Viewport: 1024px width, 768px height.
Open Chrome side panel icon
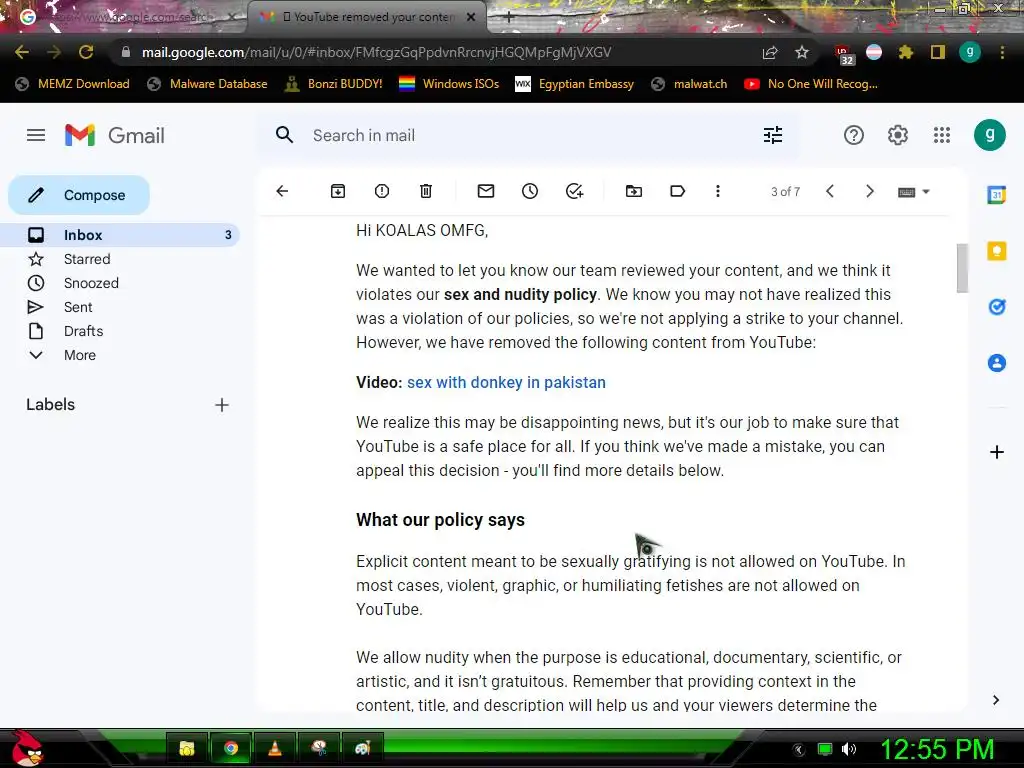pos(938,52)
